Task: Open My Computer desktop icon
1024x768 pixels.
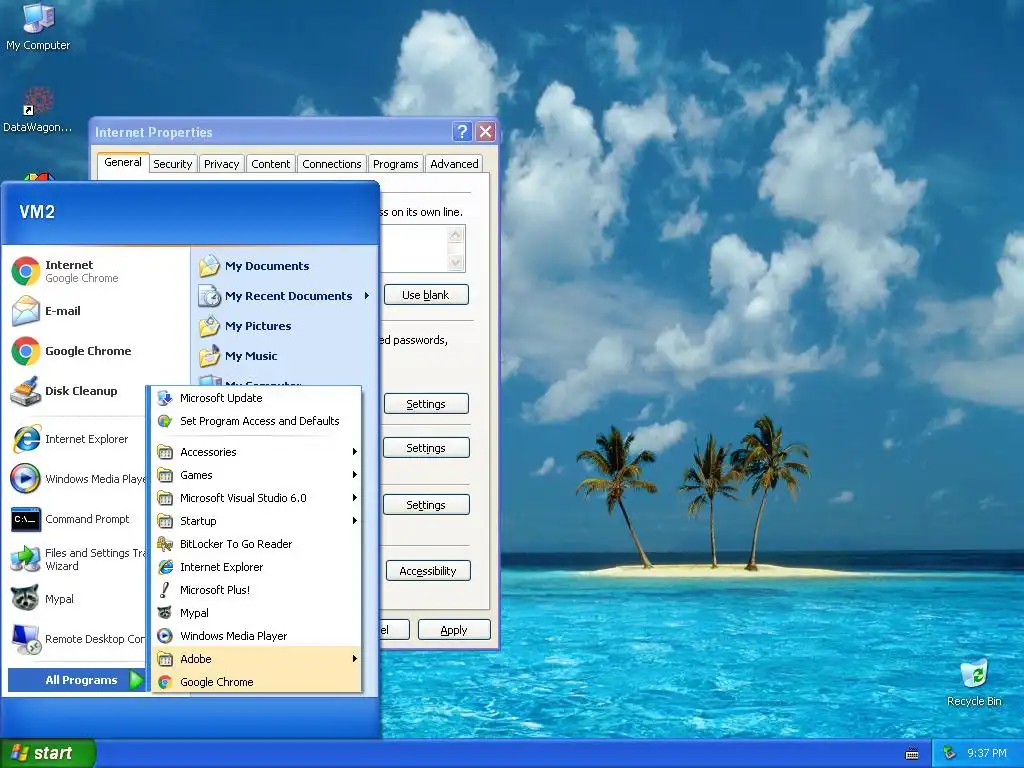Action: pyautogui.click(x=38, y=26)
